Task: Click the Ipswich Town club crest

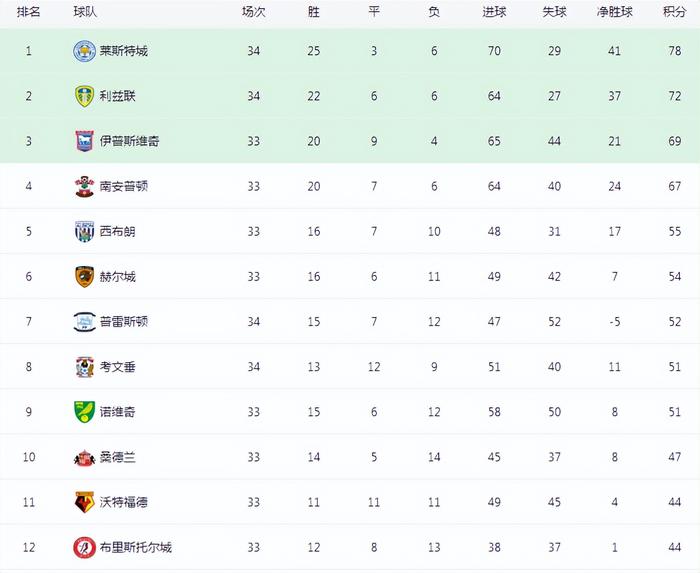Action: coord(84,141)
